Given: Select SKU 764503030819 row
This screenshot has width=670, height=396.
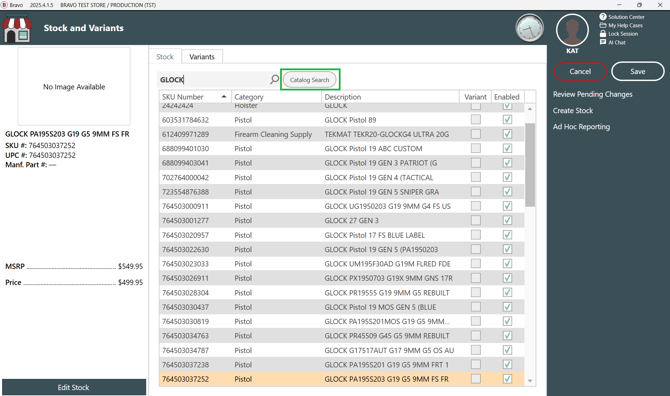Looking at the screenshot, I should pos(341,321).
